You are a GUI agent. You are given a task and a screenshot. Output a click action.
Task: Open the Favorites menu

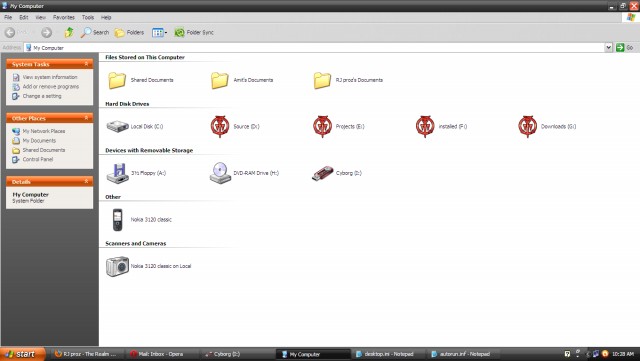[x=64, y=17]
